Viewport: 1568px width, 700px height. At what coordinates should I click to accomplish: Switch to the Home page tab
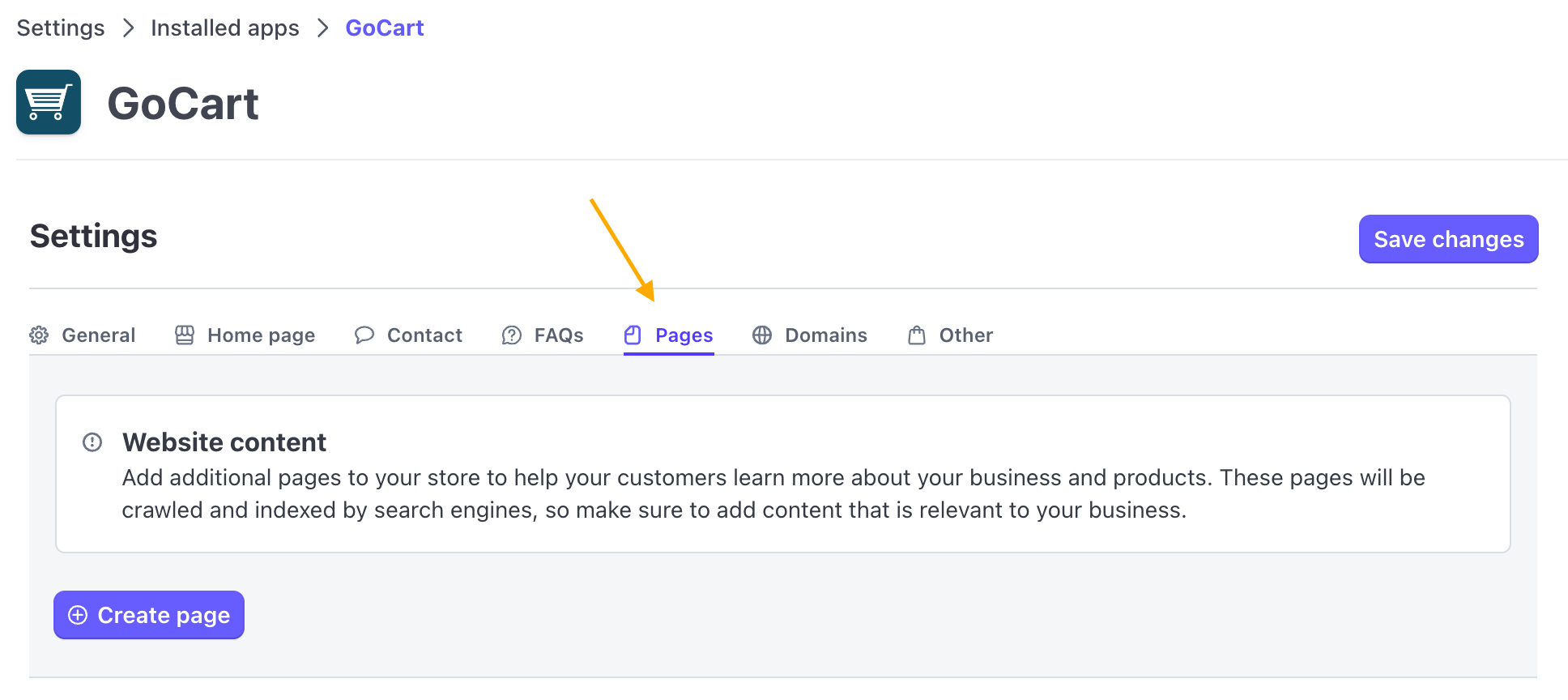261,335
